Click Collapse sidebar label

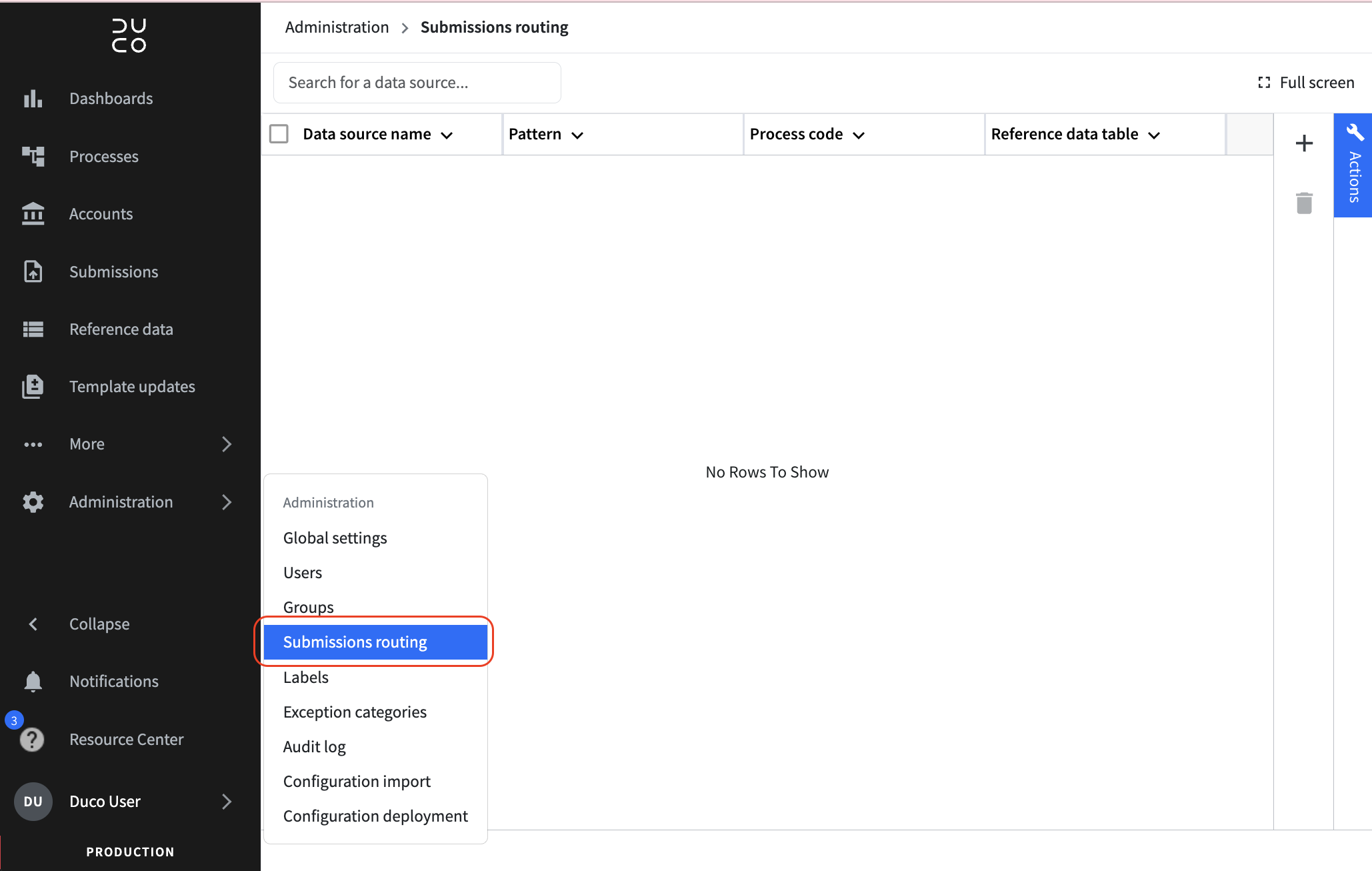pos(99,624)
